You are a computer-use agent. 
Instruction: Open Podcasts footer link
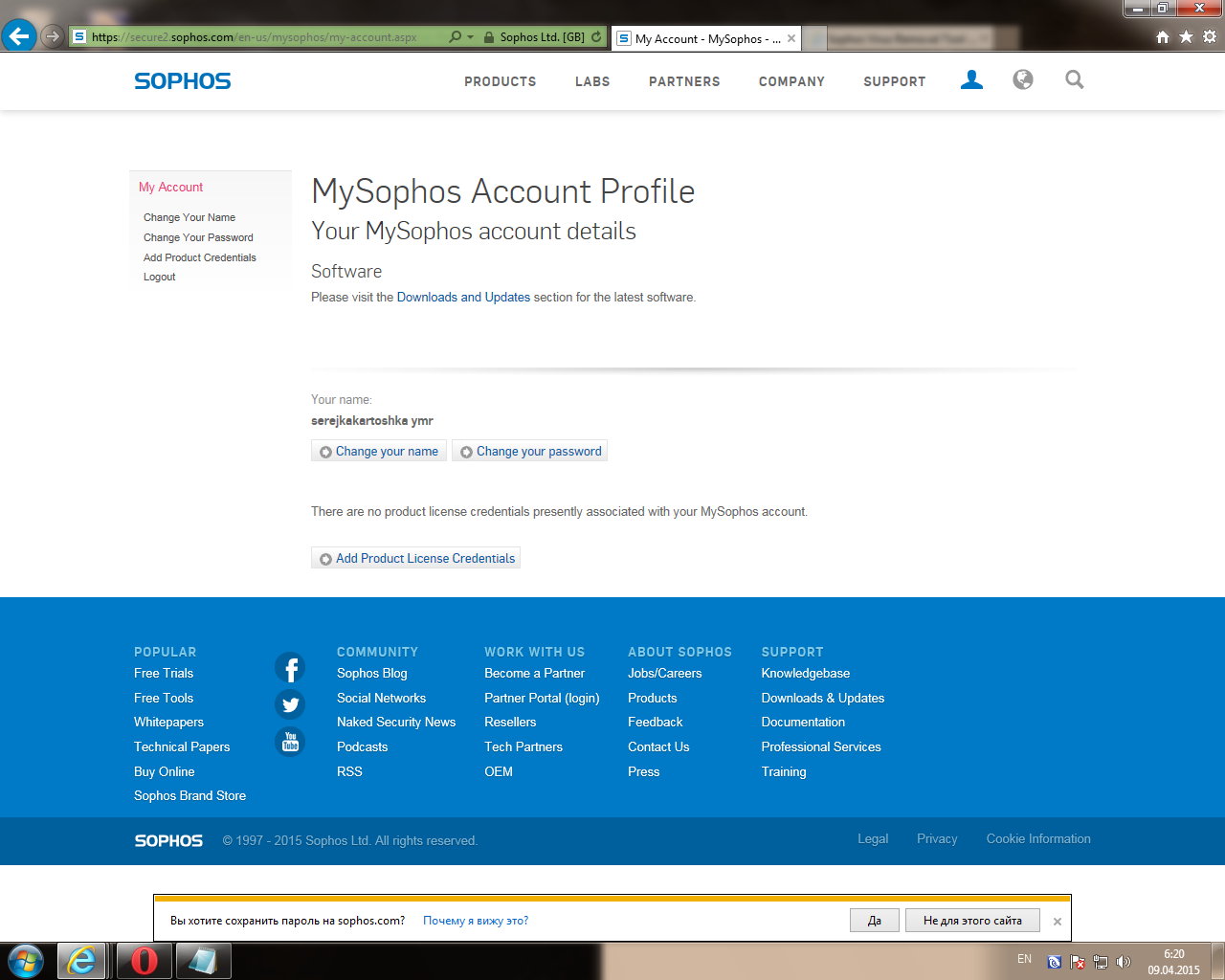[x=363, y=747]
